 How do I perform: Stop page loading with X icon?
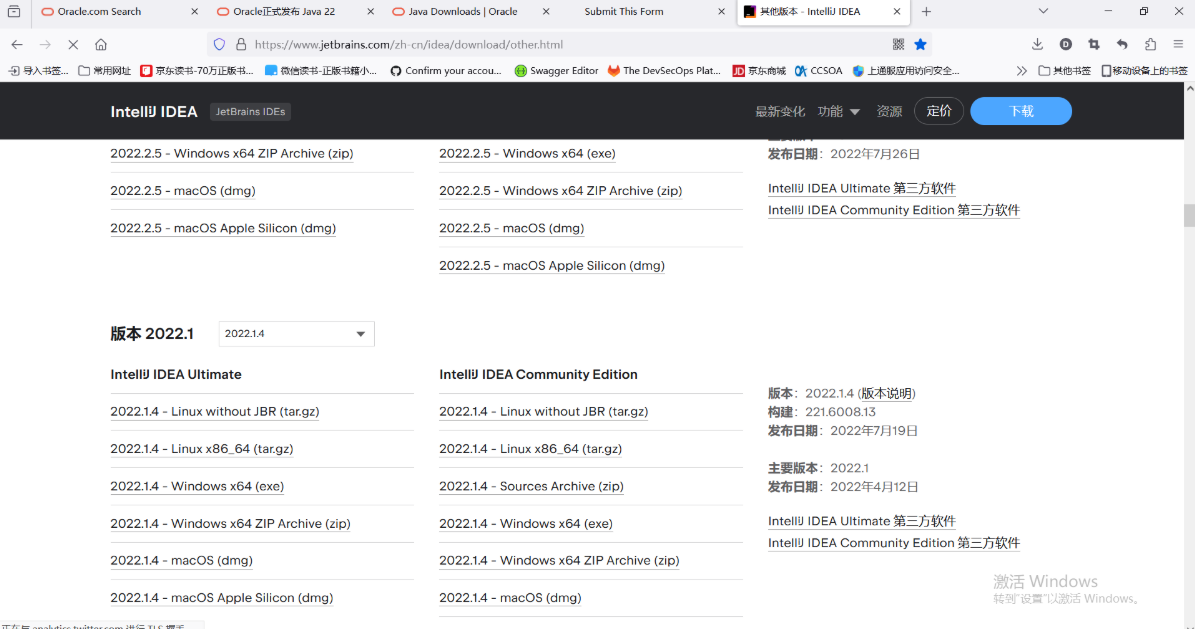[73, 44]
